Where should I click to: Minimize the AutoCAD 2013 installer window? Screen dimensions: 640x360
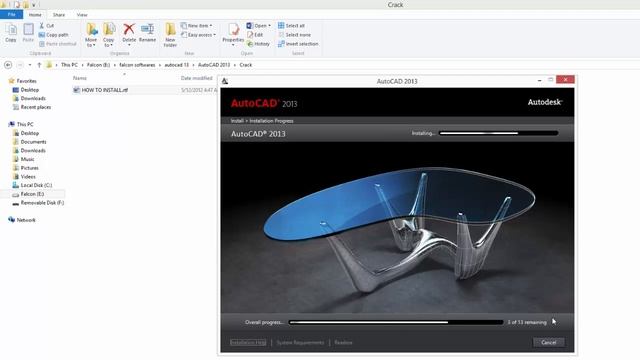tap(540, 80)
